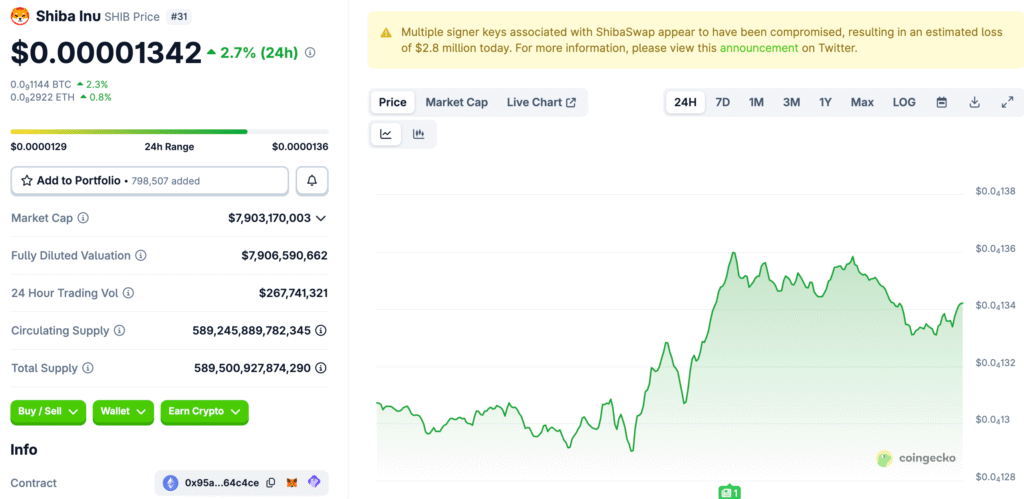Click the #31 rank badge
Image resolution: width=1024 pixels, height=499 pixels.
(178, 16)
